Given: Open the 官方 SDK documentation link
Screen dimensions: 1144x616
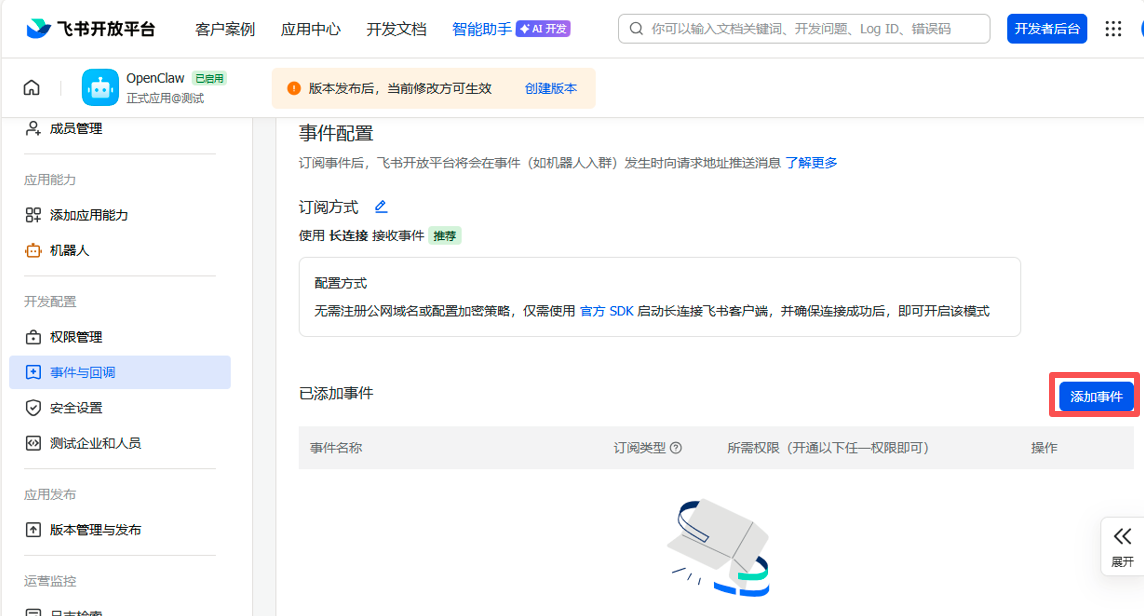Looking at the screenshot, I should (x=609, y=310).
